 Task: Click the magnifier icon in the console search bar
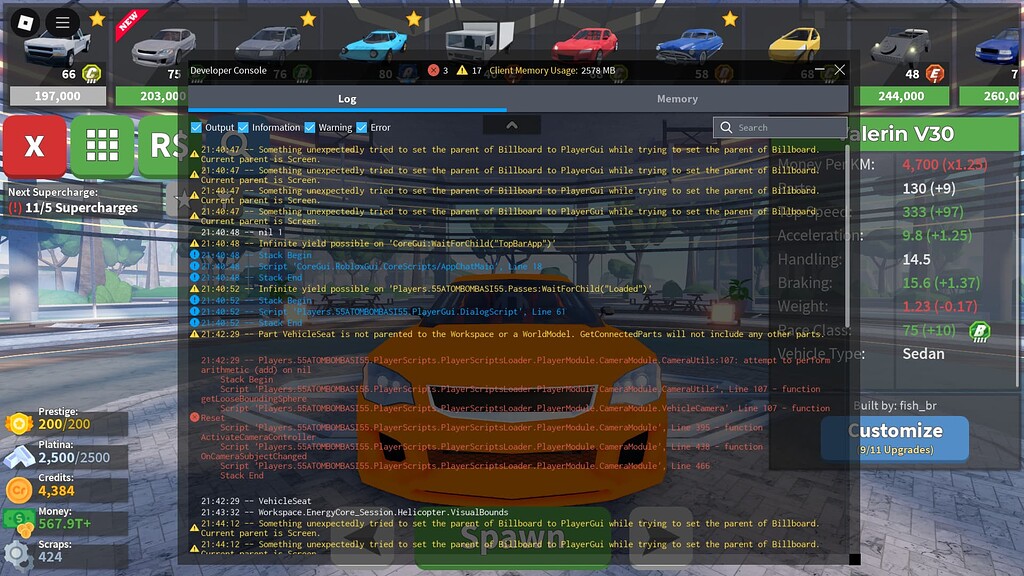[x=727, y=127]
